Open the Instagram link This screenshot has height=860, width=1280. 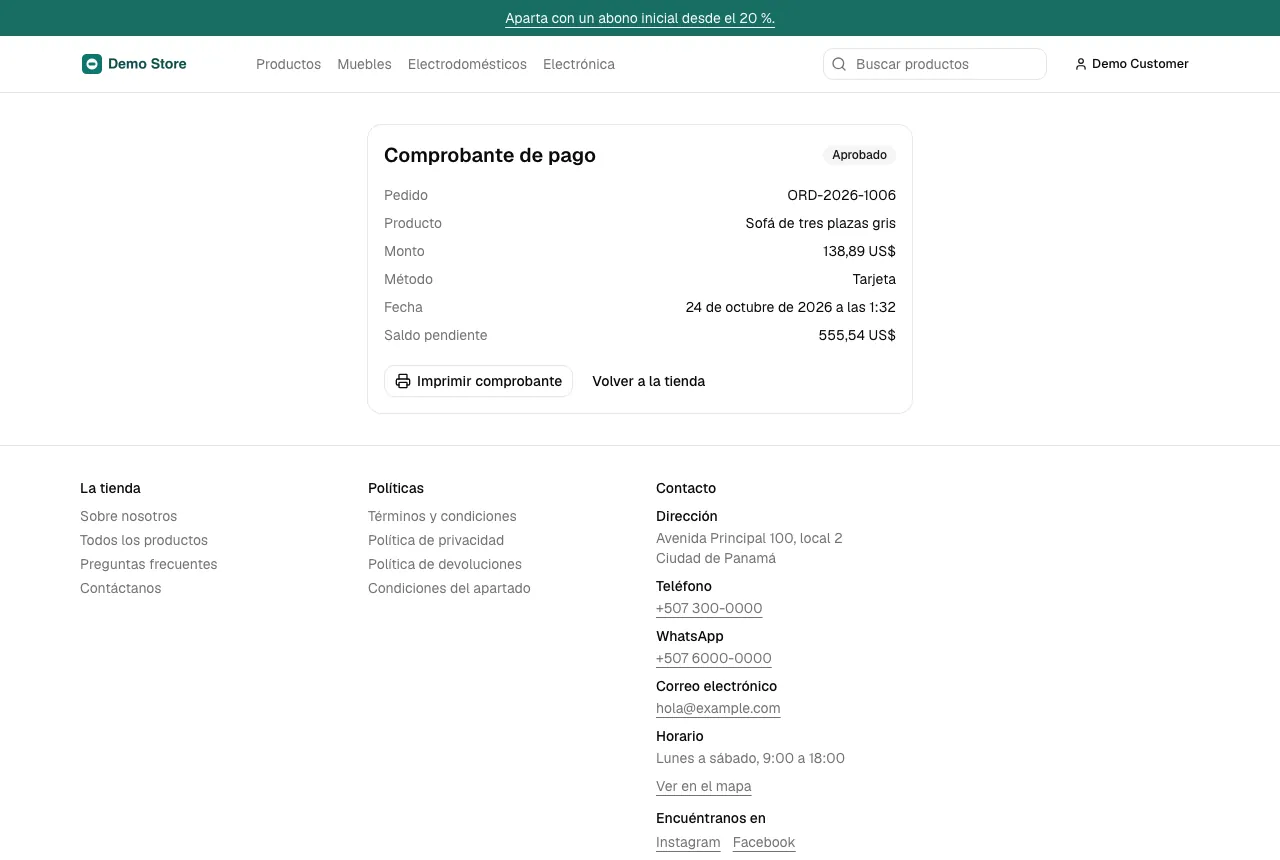(688, 842)
